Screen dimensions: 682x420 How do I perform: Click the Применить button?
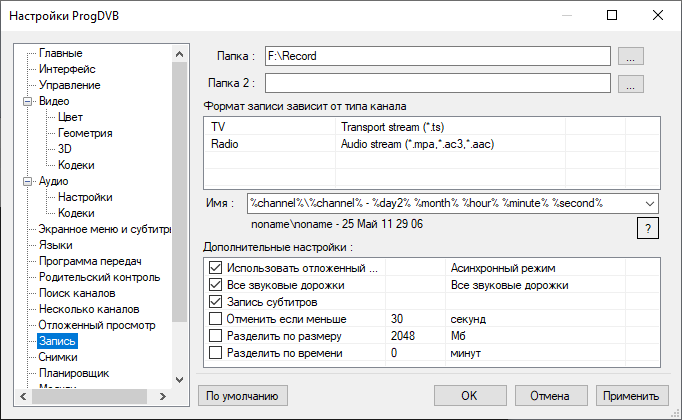point(632,395)
